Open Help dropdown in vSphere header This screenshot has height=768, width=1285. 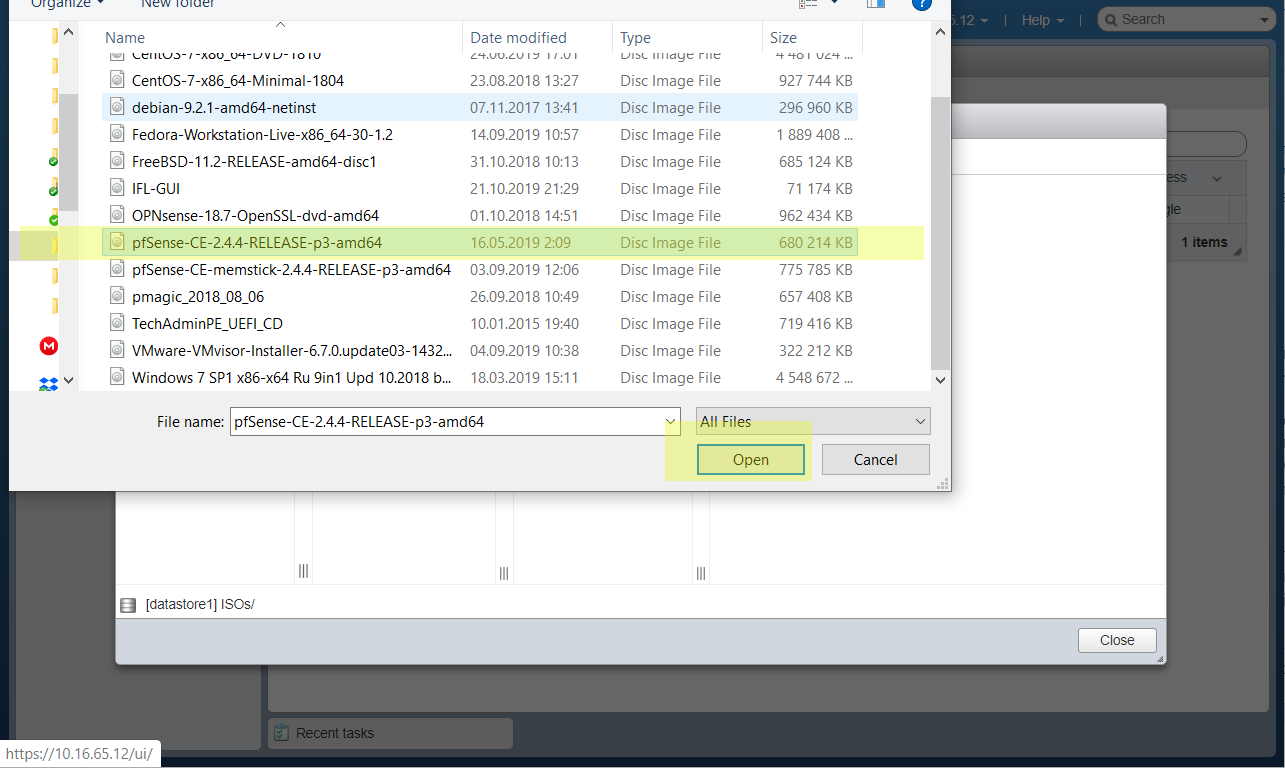click(1042, 20)
